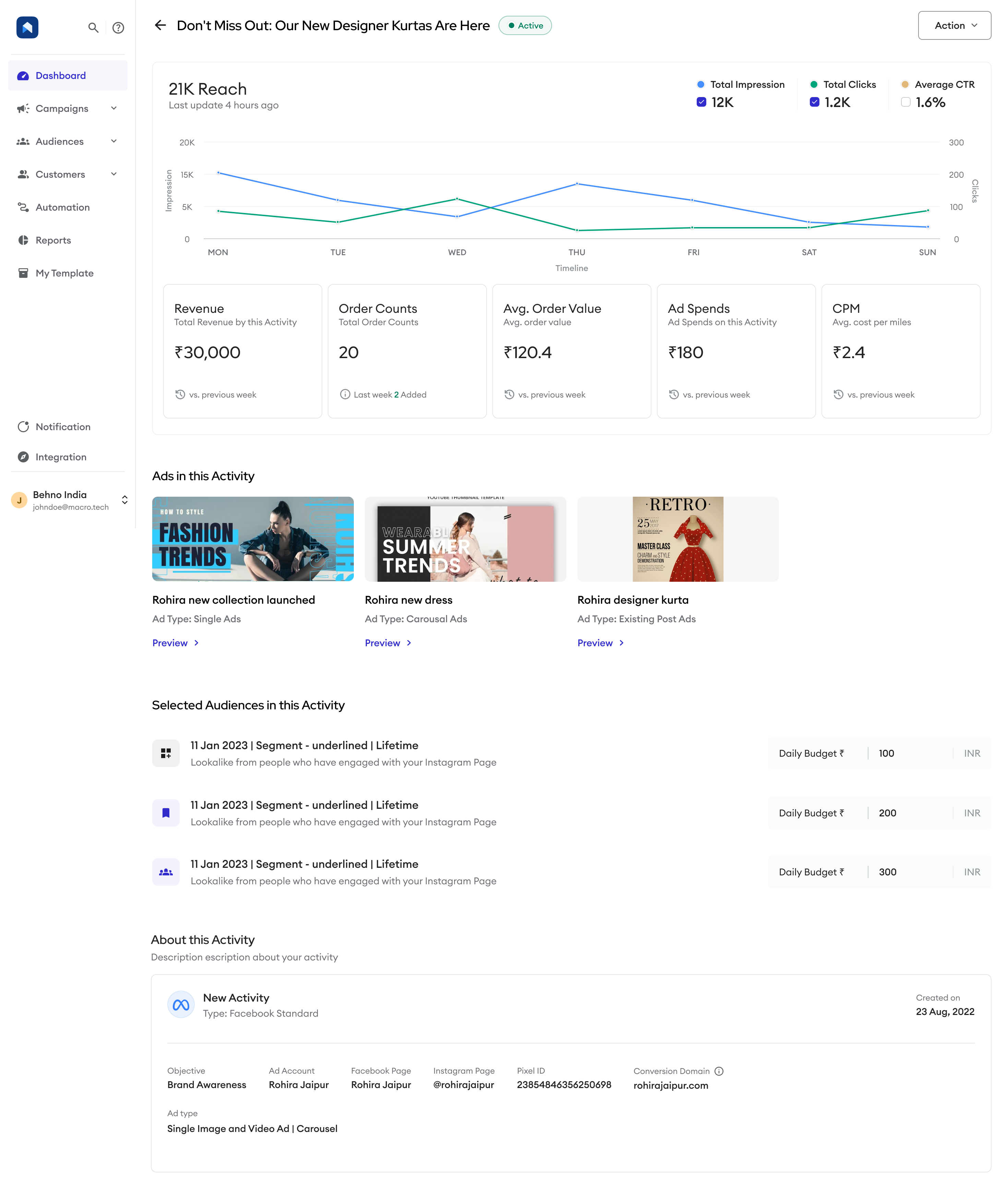
Task: Preview Rohira new collection launched ad
Action: tap(176, 643)
